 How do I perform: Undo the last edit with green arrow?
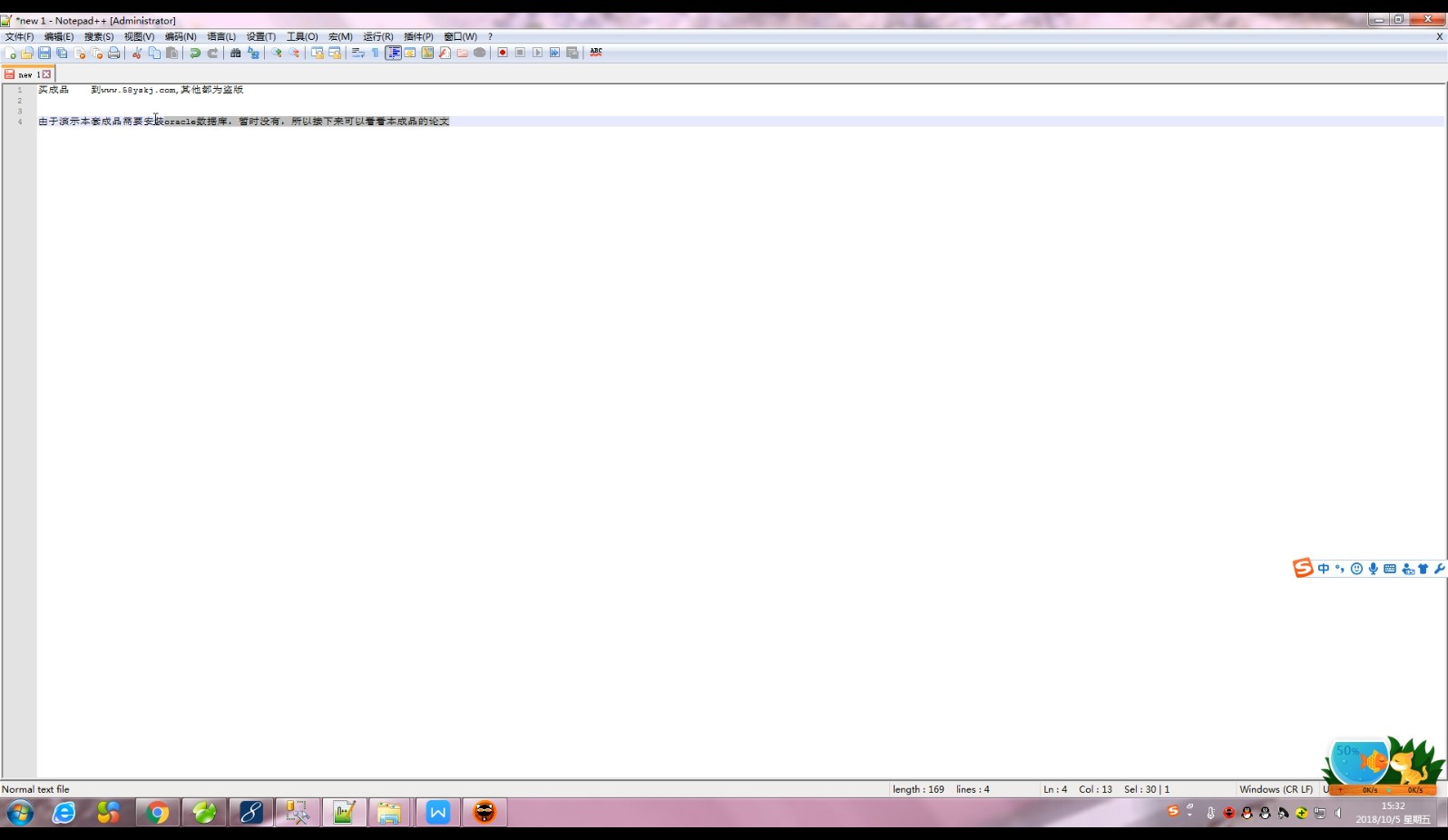click(x=195, y=53)
